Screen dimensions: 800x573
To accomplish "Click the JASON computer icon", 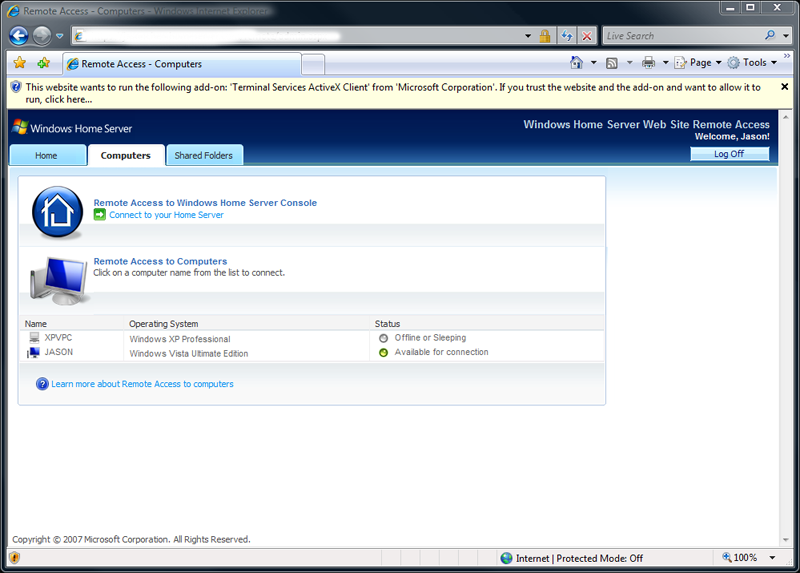I will (x=33, y=352).
